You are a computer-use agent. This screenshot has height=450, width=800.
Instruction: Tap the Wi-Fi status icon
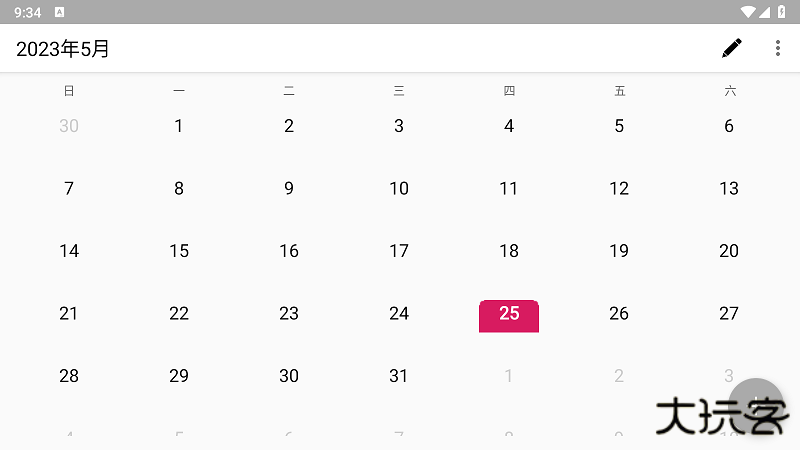(747, 12)
